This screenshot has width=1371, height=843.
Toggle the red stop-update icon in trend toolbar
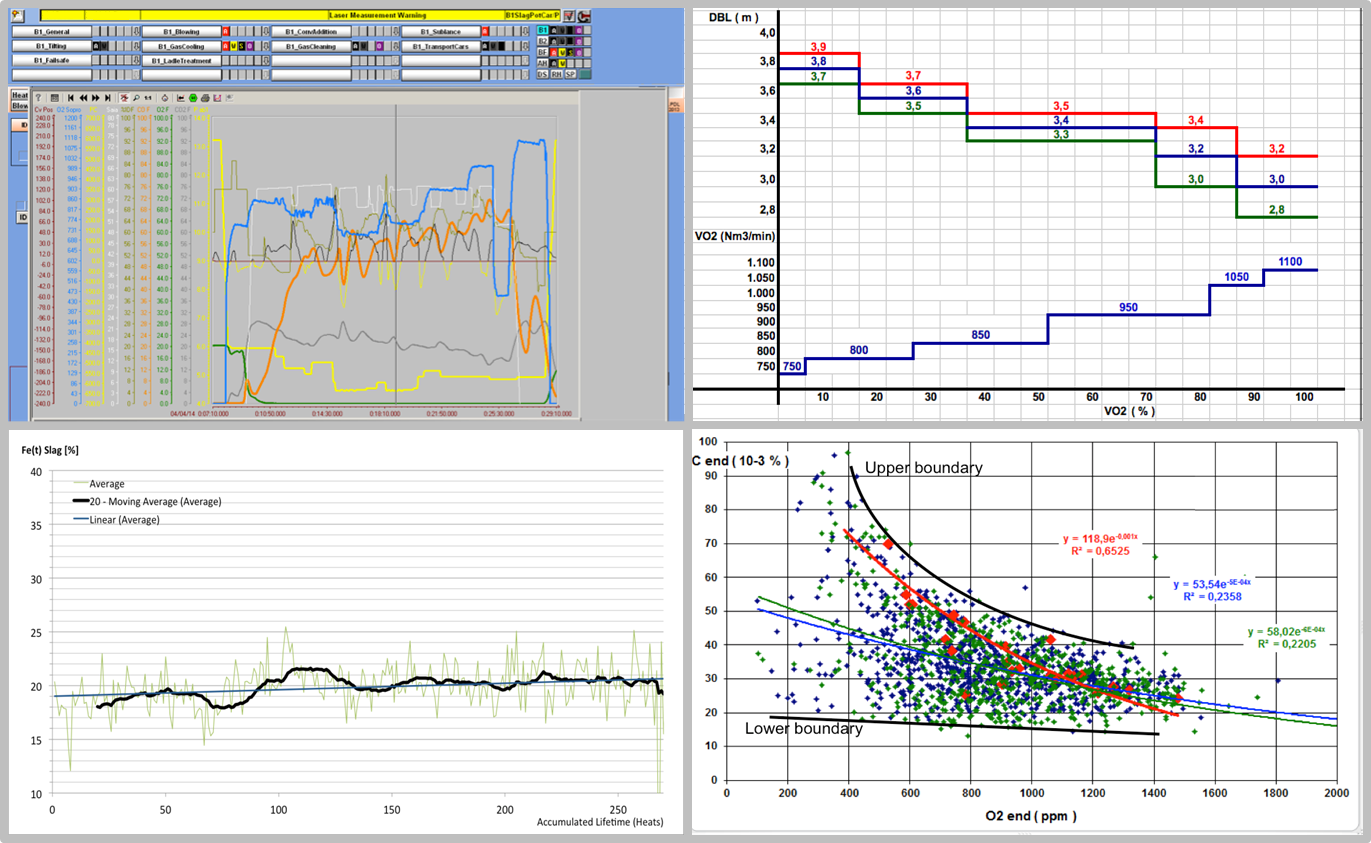[124, 98]
